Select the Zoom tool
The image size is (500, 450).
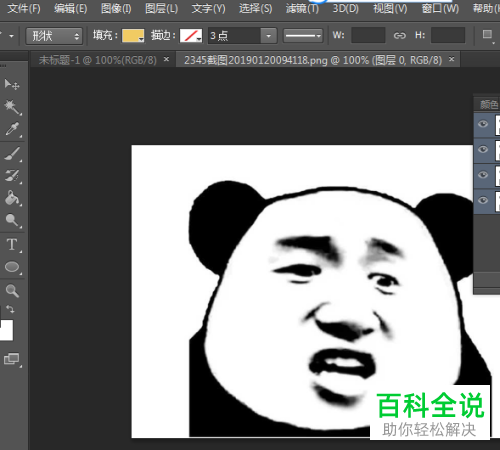[x=12, y=291]
